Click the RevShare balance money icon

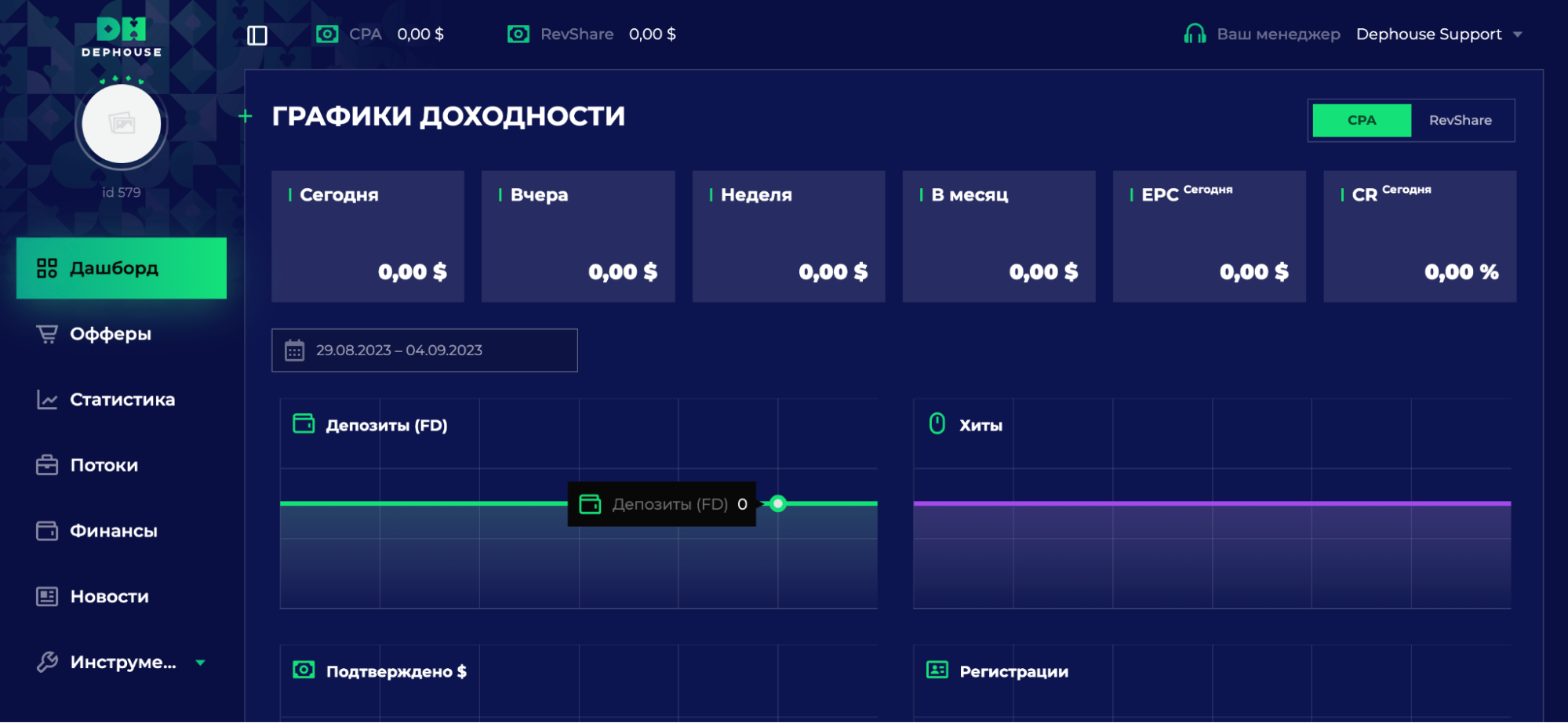[518, 34]
